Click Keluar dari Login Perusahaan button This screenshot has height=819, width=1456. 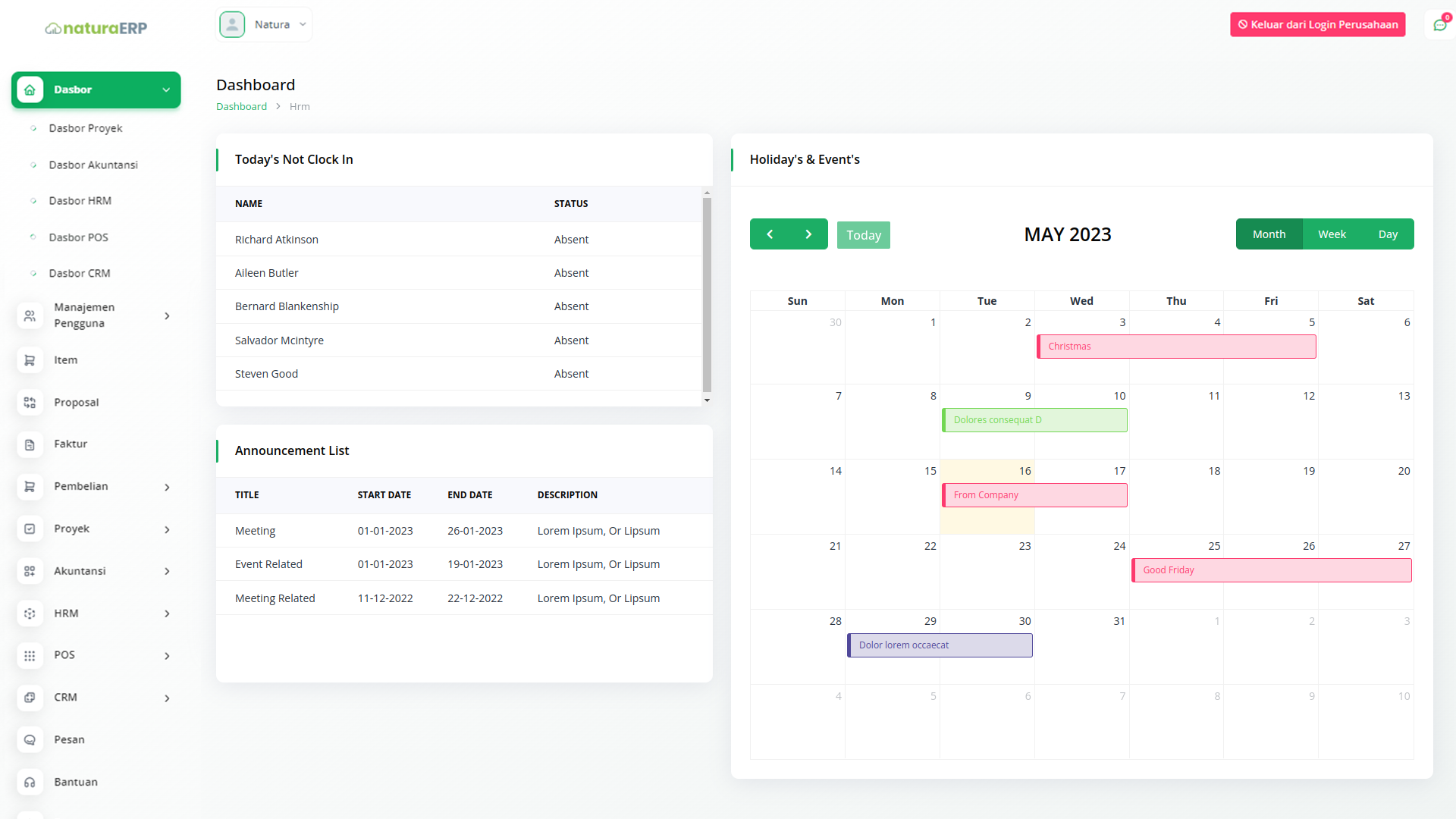point(1317,24)
